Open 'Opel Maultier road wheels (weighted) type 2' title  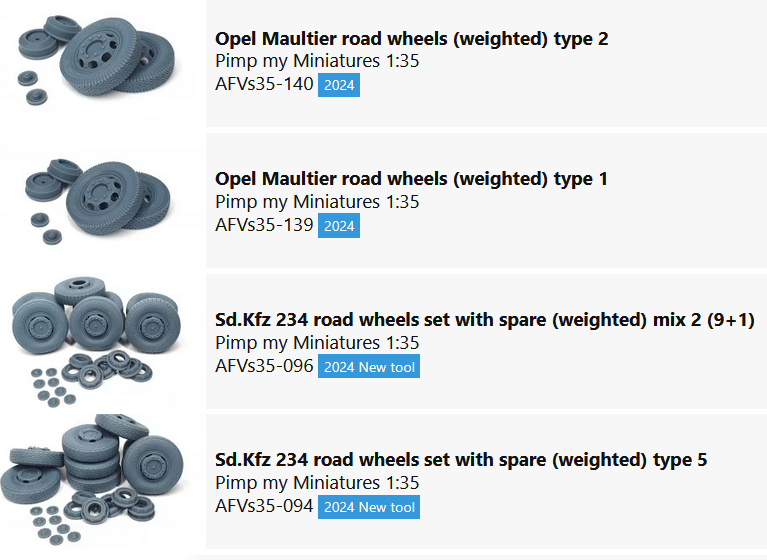(x=411, y=39)
